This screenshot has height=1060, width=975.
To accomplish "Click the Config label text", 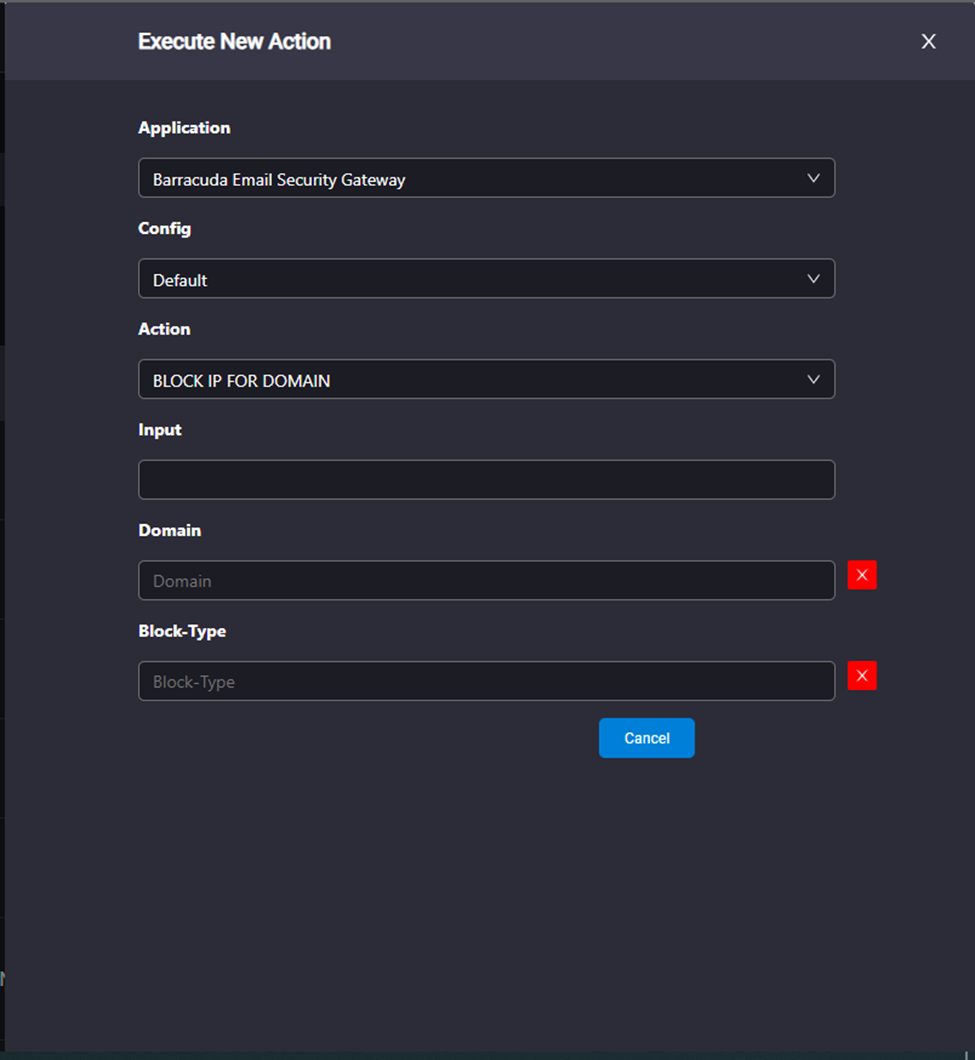I will coord(164,228).
